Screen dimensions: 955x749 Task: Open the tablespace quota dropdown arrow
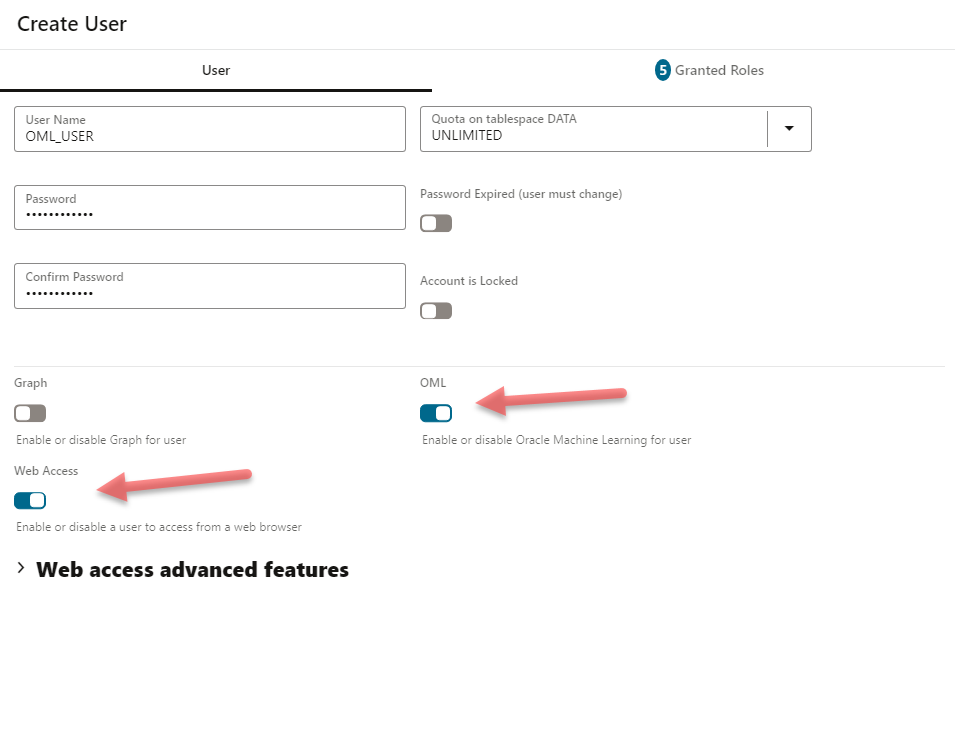coord(789,128)
